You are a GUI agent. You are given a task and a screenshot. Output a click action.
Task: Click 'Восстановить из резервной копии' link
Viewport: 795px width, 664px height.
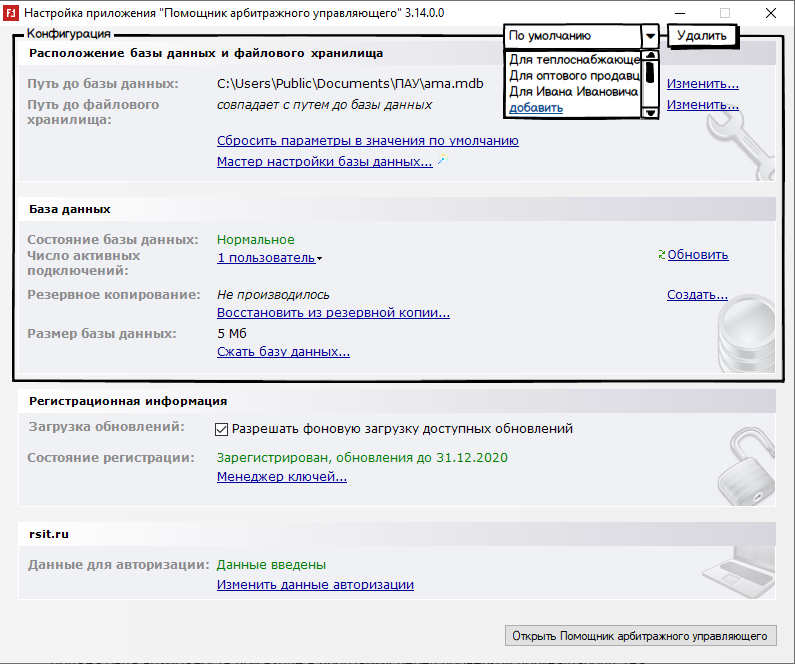[x=333, y=313]
